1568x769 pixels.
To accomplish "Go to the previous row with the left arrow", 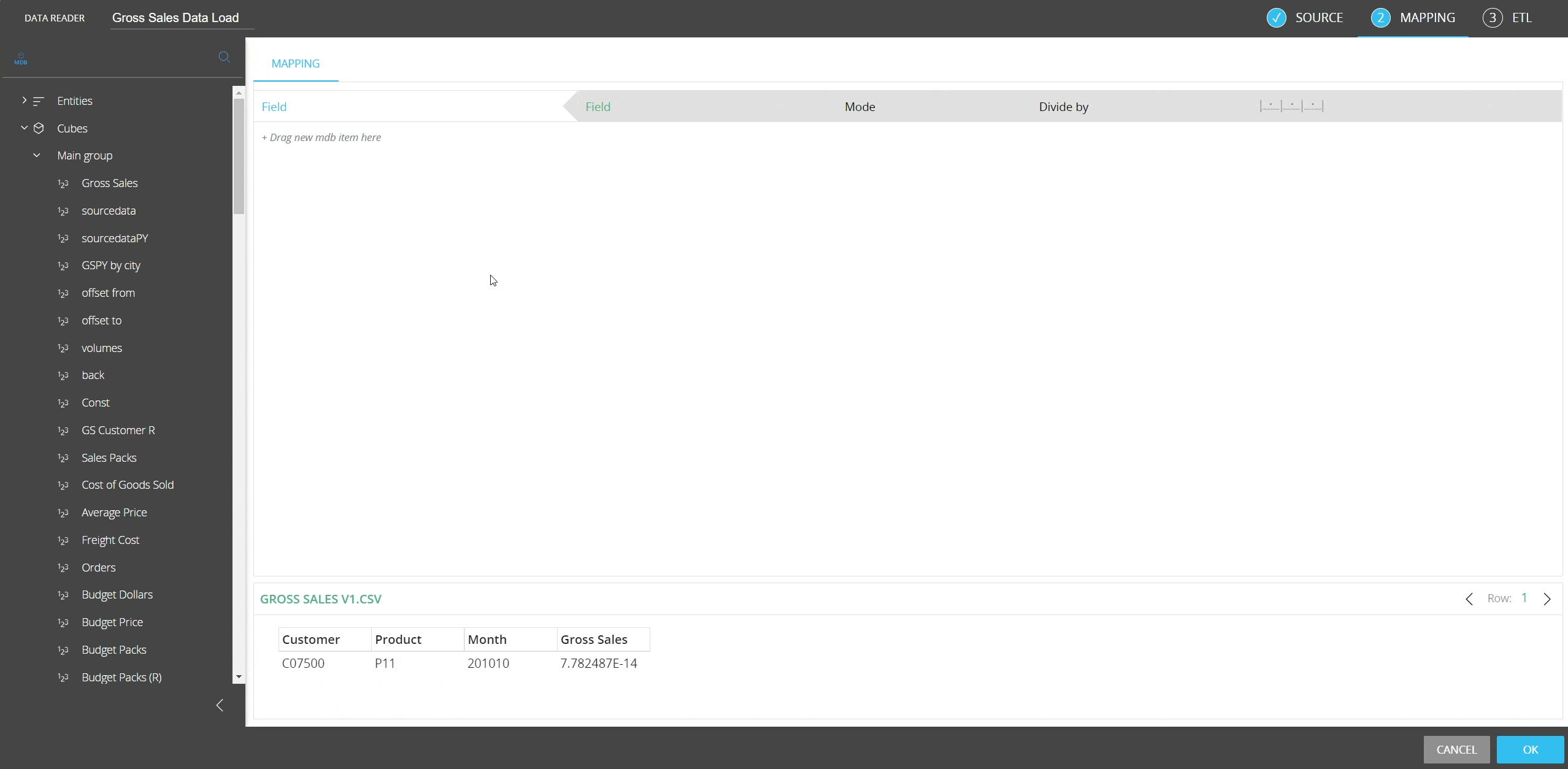I will pos(1469,599).
